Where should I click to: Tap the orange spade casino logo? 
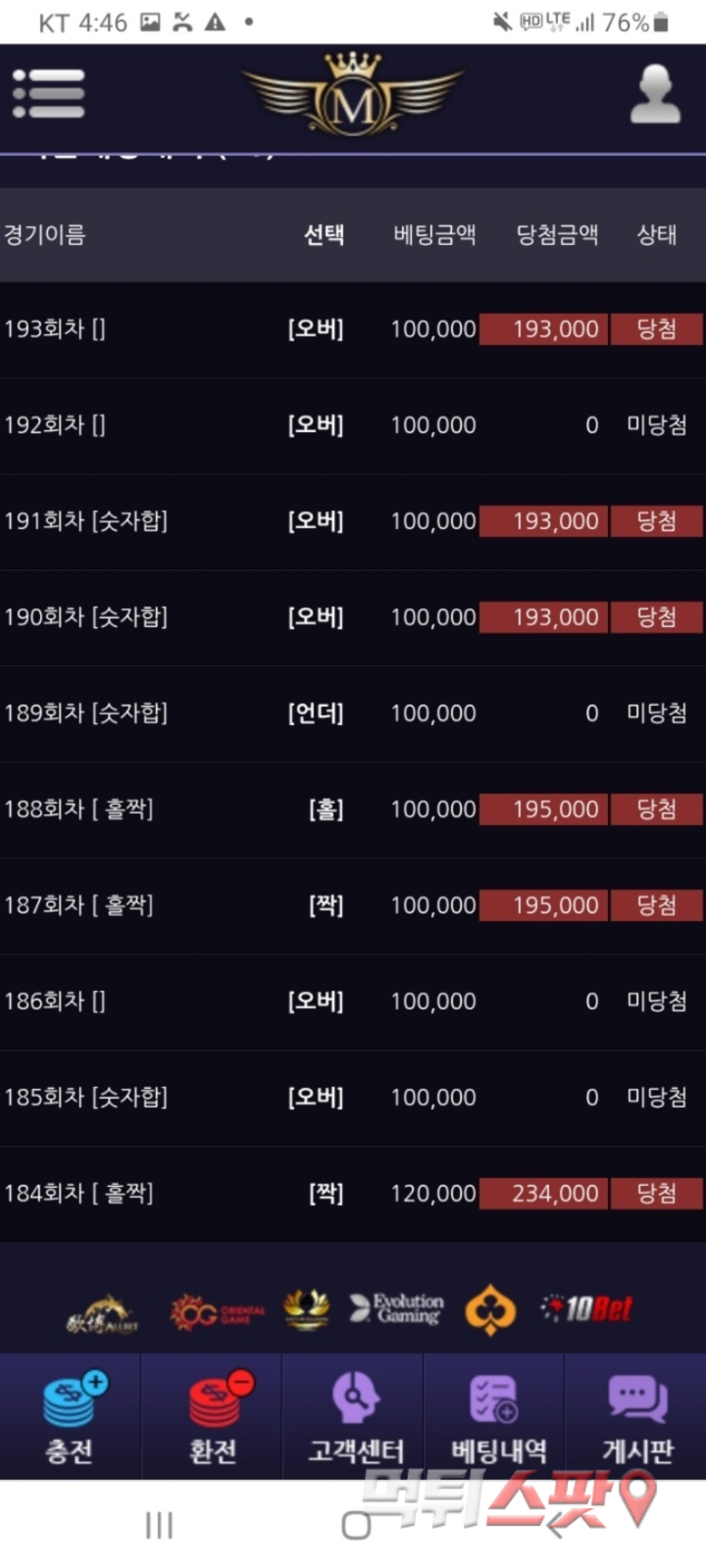490,1310
